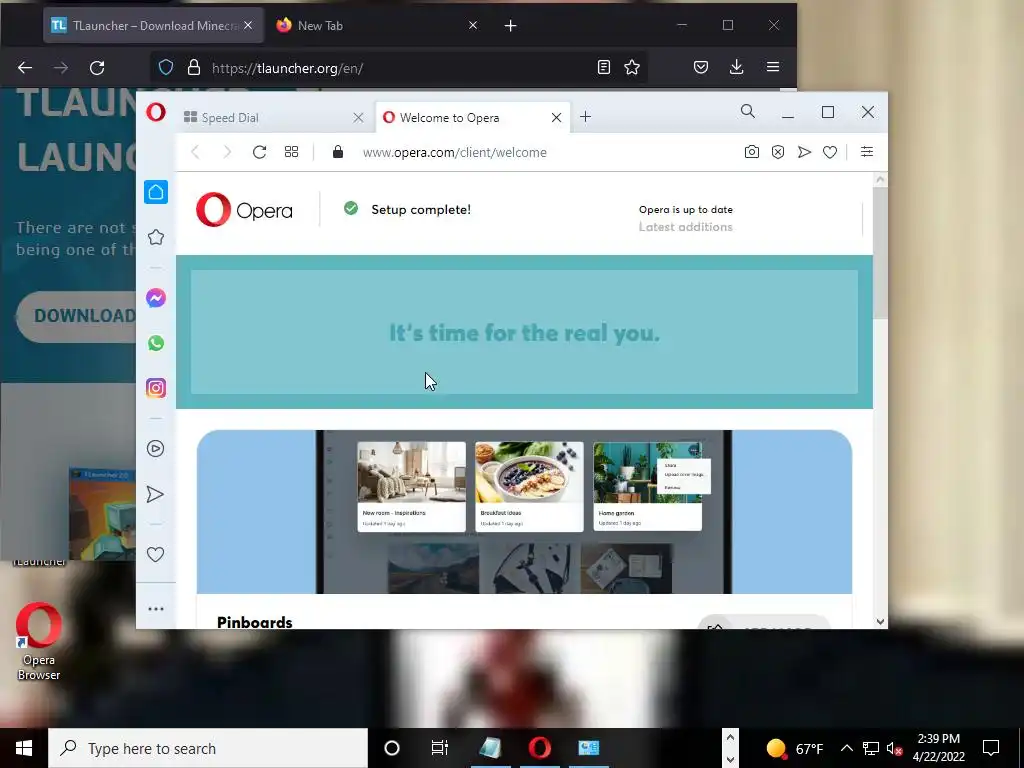Viewport: 1024px width, 768px height.
Task: Open the network tray icon
Action: point(871,748)
